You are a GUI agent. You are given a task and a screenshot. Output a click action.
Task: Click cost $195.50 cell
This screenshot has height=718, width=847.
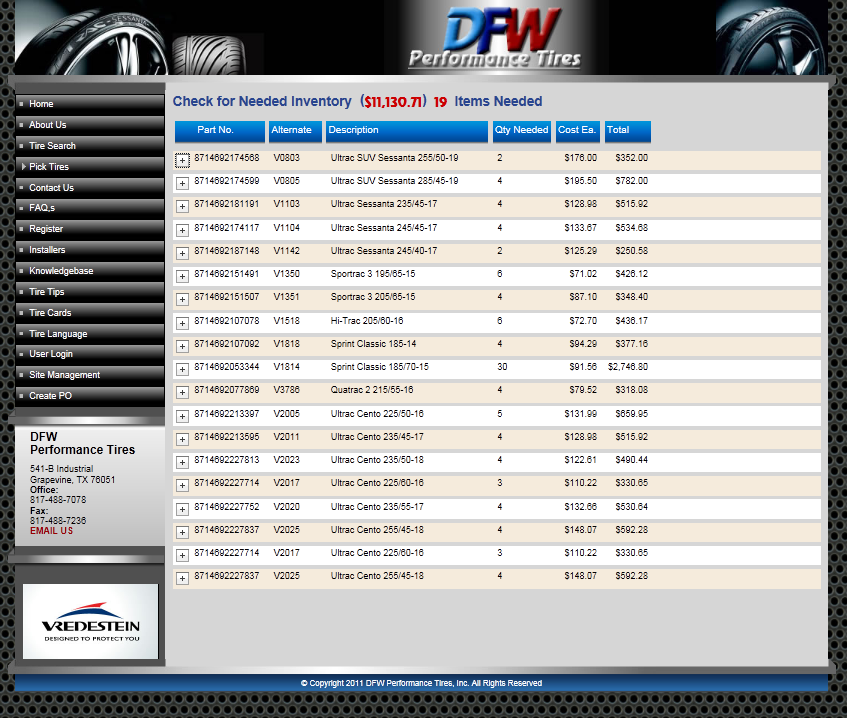tap(581, 181)
